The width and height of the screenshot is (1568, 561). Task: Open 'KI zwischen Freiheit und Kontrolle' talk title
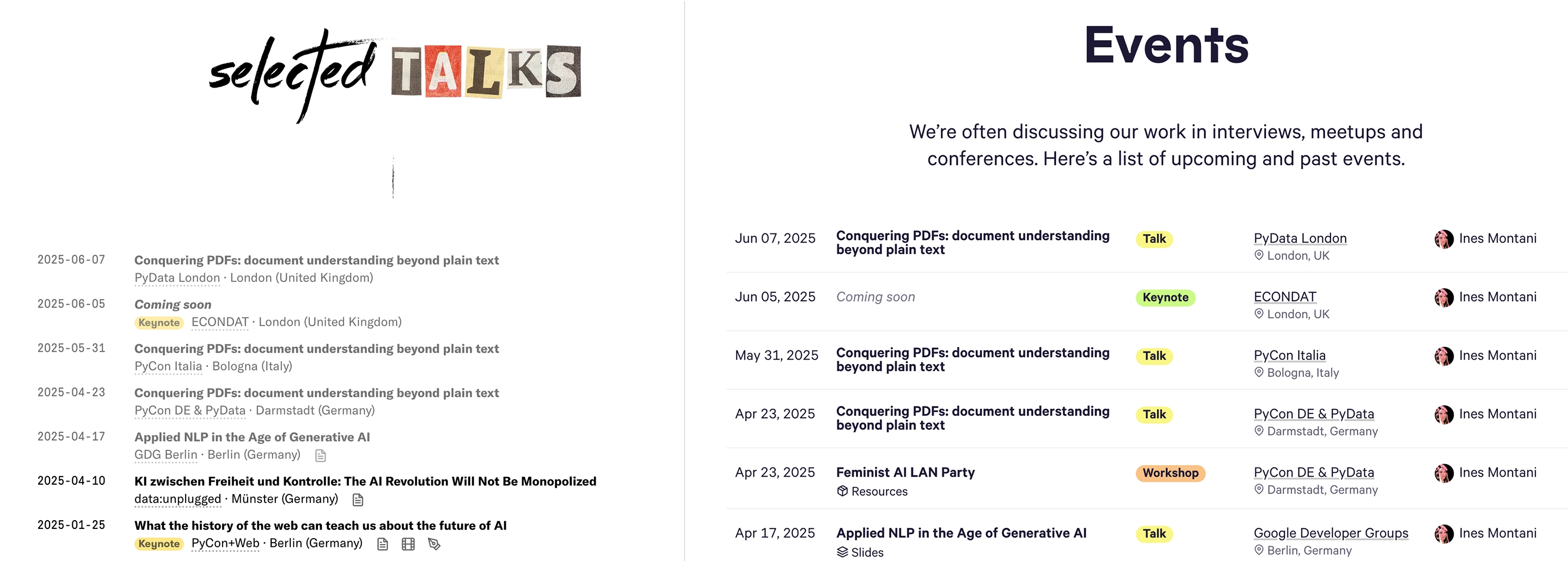coord(365,482)
